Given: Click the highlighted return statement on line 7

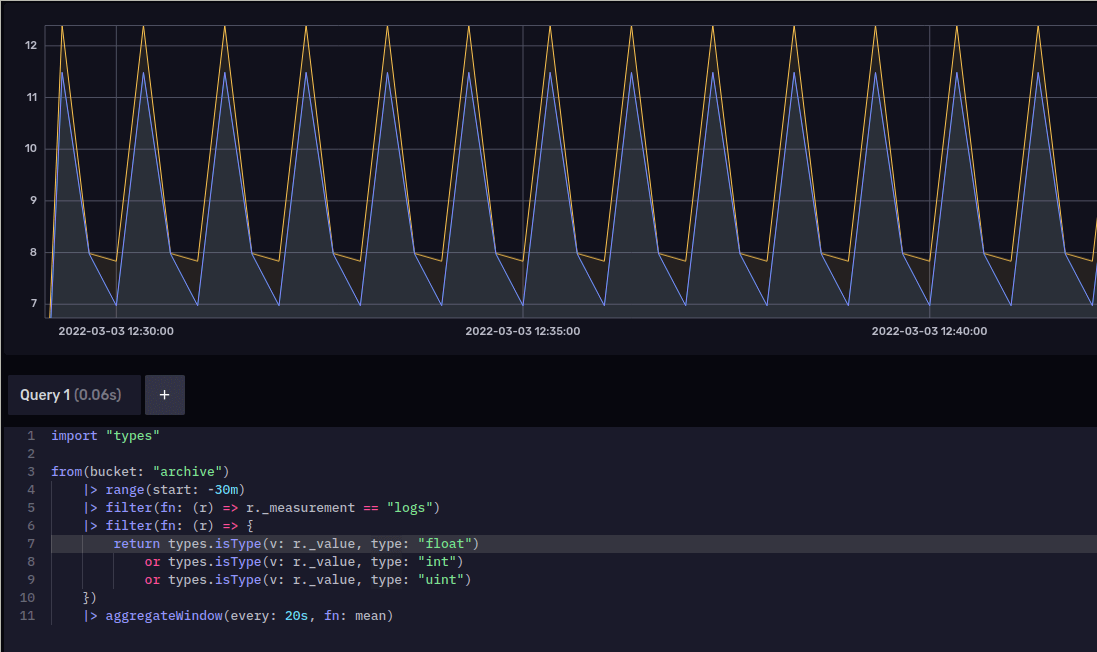Looking at the screenshot, I should (x=136, y=543).
